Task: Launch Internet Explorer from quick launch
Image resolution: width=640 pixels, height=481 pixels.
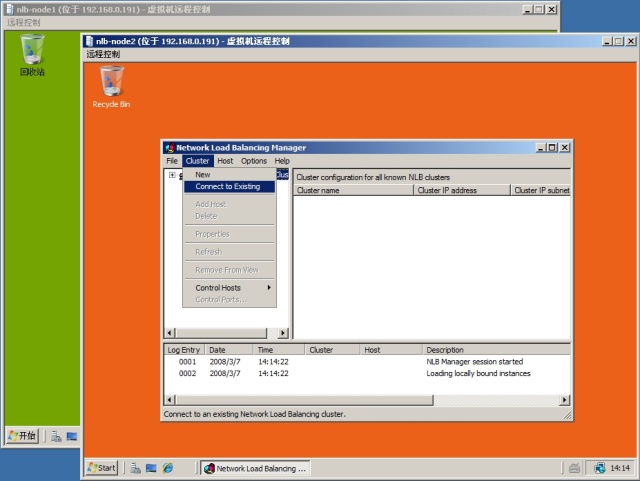Action: (x=167, y=468)
